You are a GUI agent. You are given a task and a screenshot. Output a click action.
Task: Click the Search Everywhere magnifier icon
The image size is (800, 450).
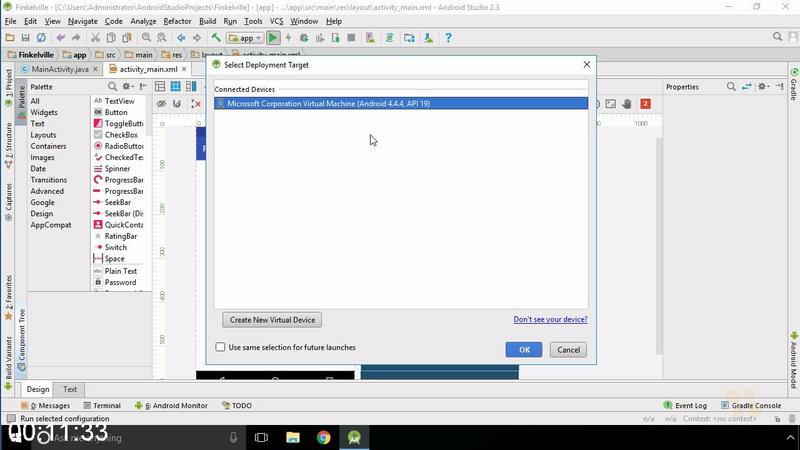[778, 37]
